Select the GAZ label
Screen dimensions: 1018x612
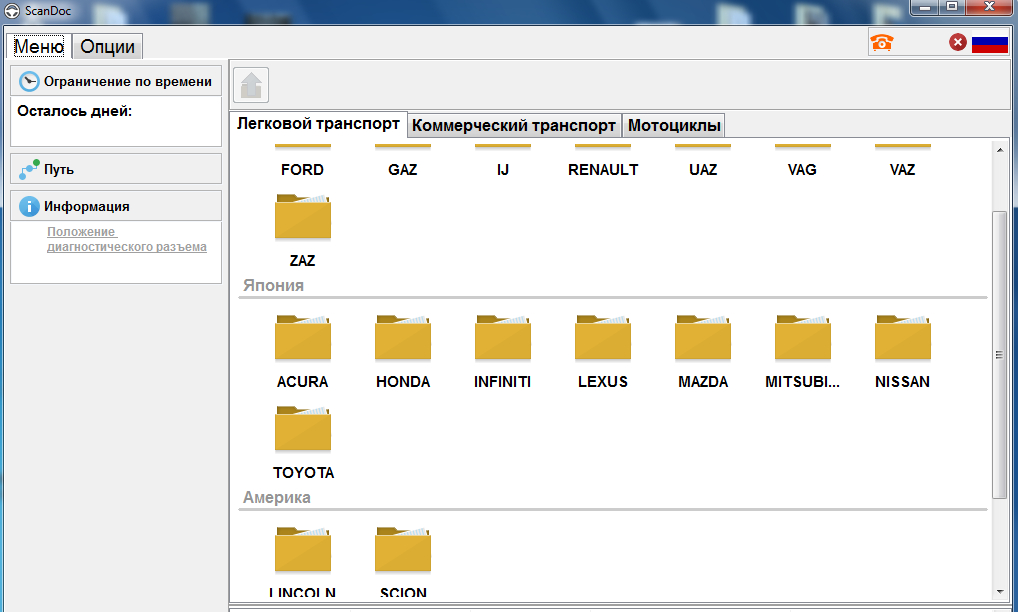point(403,169)
